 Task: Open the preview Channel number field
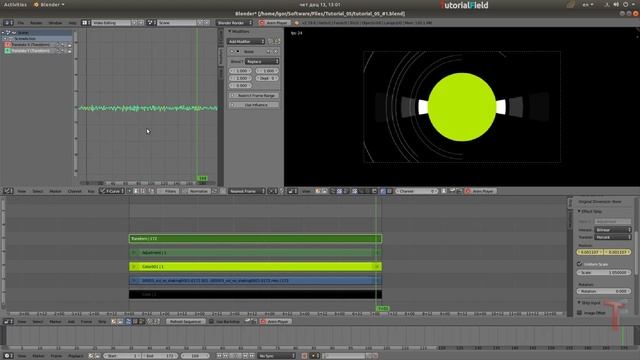point(416,191)
